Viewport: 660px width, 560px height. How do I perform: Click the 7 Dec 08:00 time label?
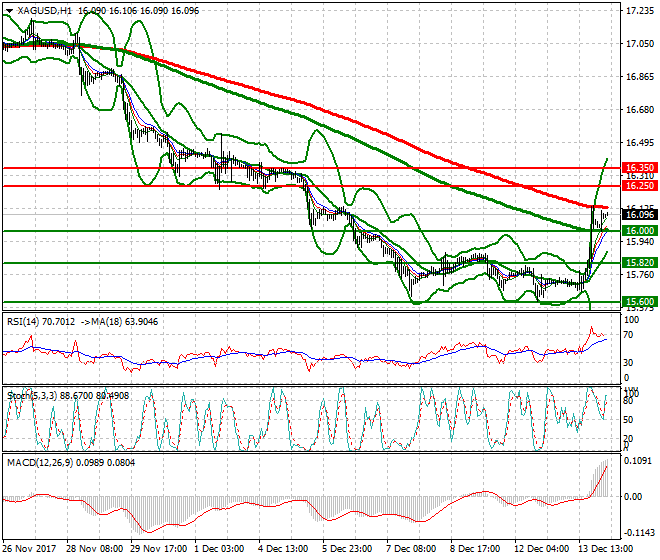click(411, 549)
